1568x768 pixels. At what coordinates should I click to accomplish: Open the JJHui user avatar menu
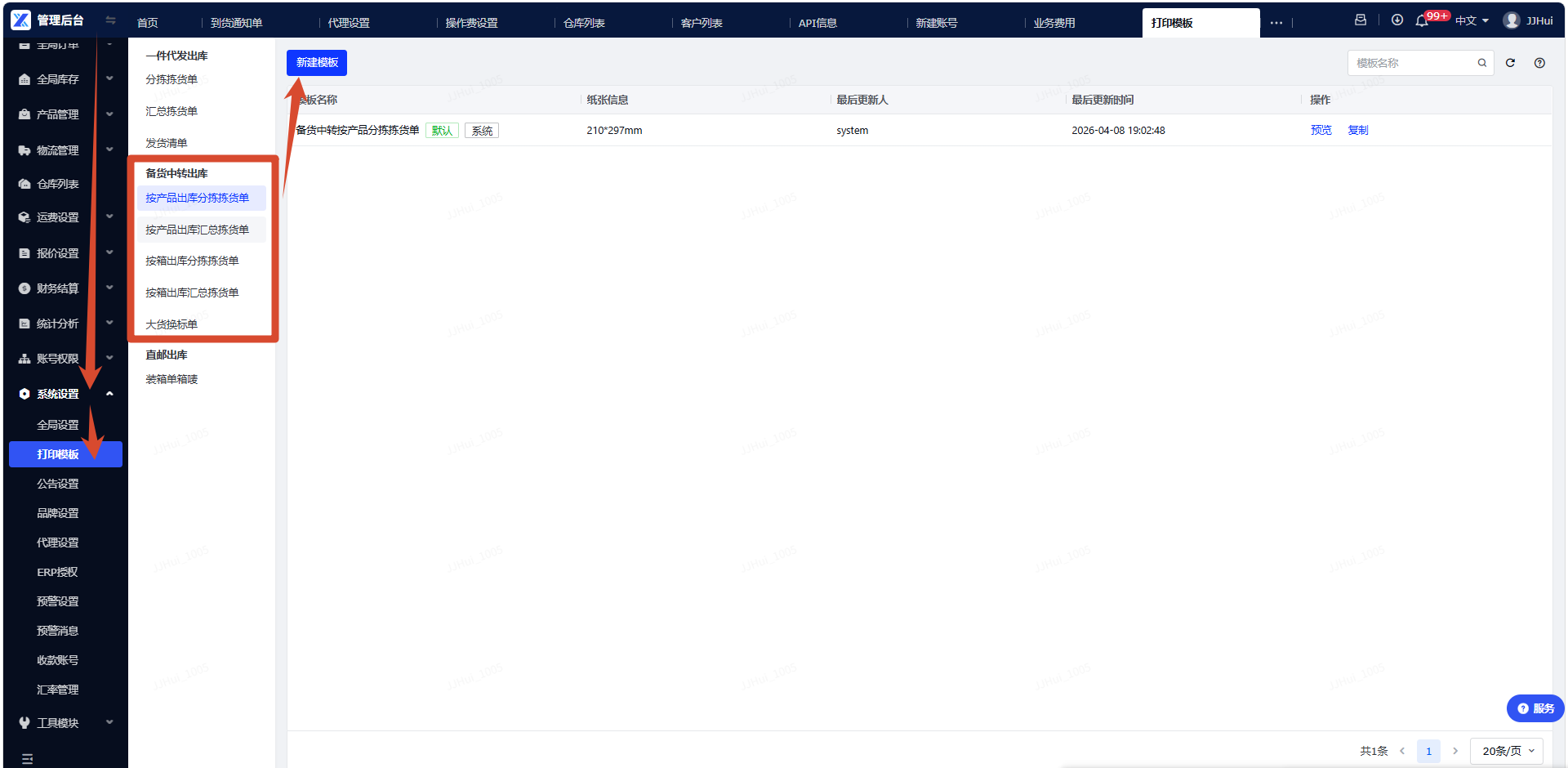1512,20
